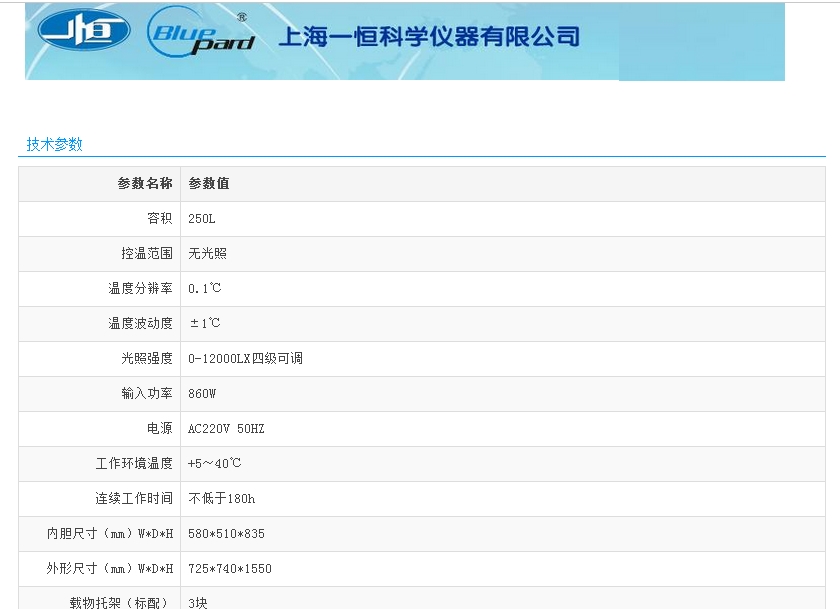
Task: Select the 温度分辨率 row label
Action: click(x=140, y=289)
